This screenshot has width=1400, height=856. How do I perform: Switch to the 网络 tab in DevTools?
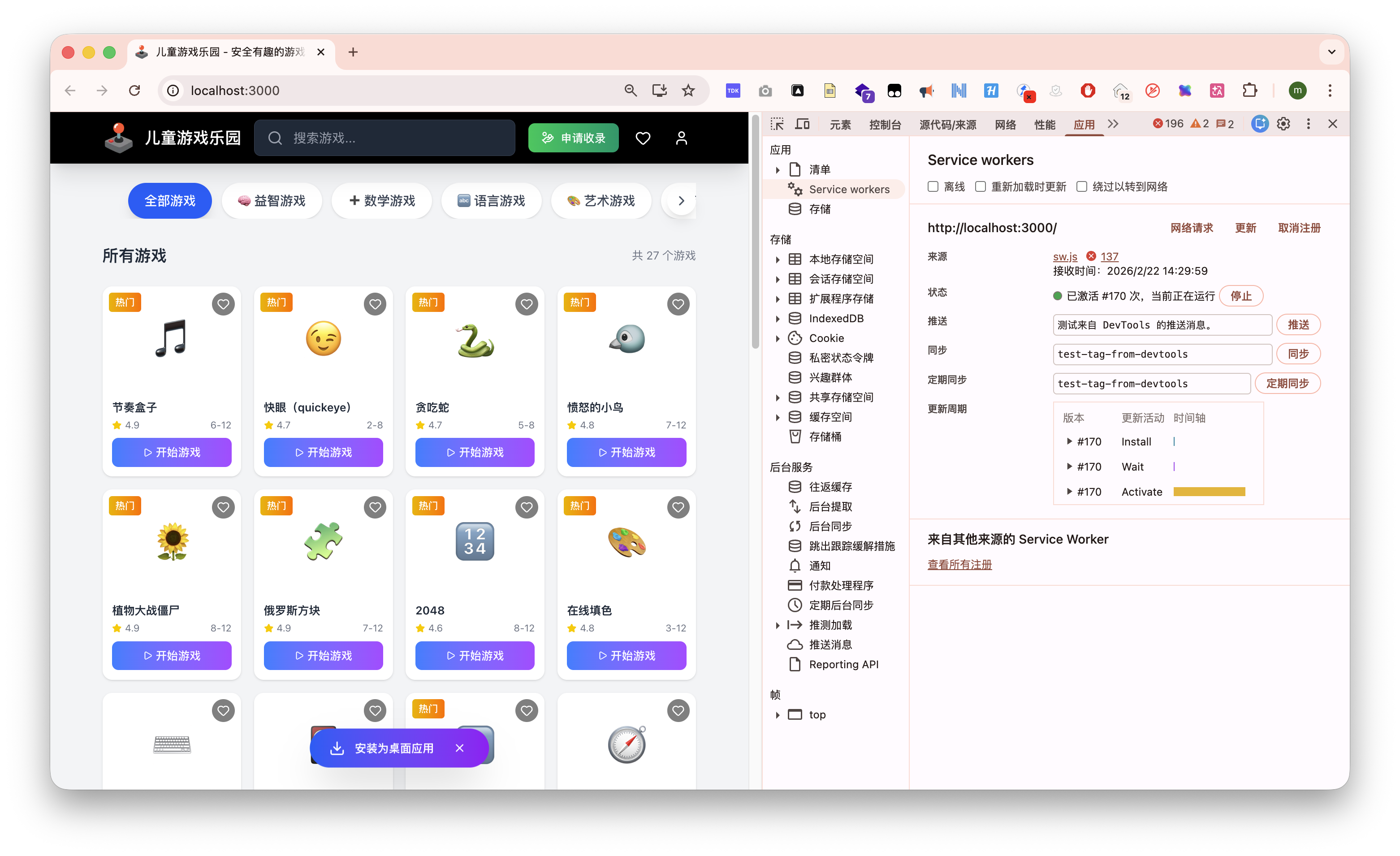(1005, 124)
